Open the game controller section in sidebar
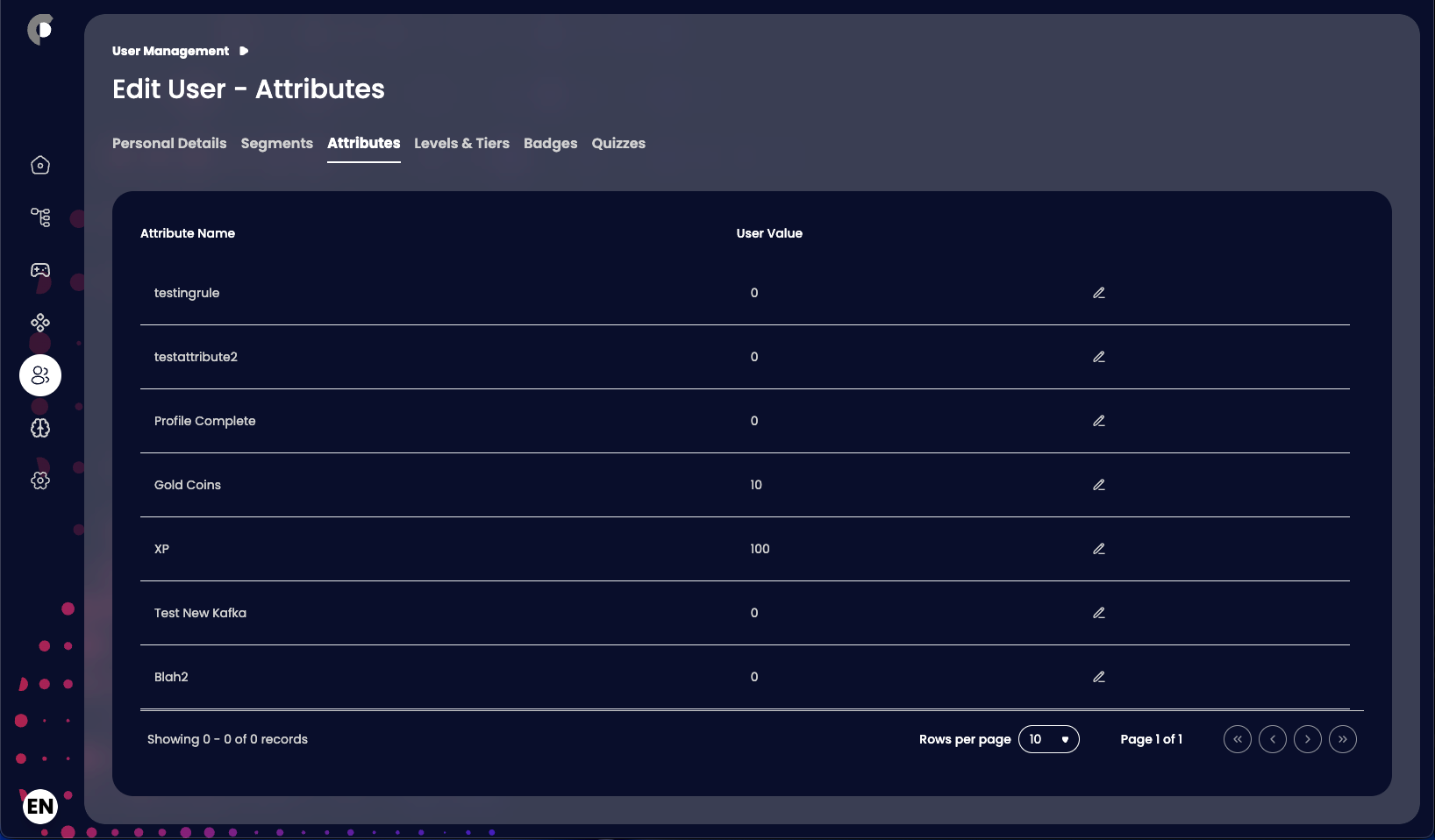Viewport: 1435px width, 840px height. (x=39, y=270)
